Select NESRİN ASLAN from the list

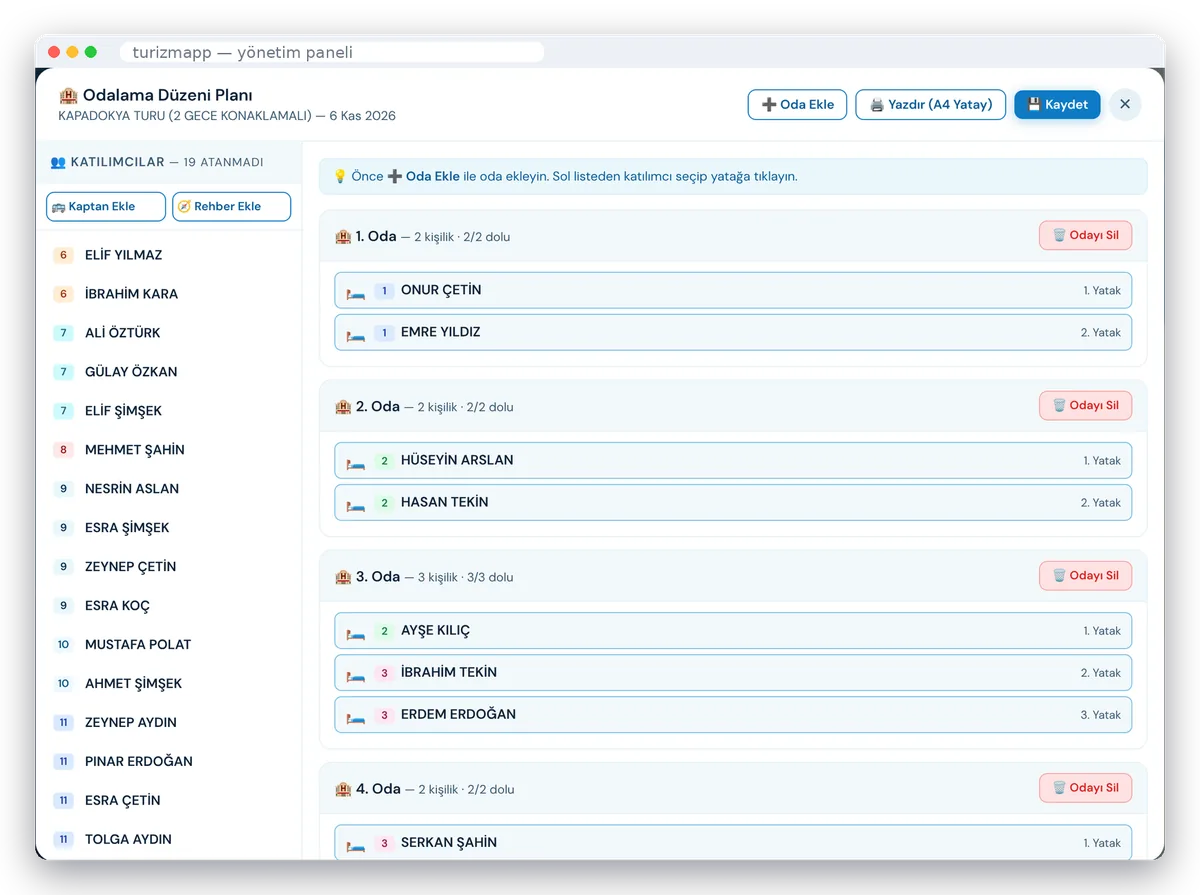(168, 489)
